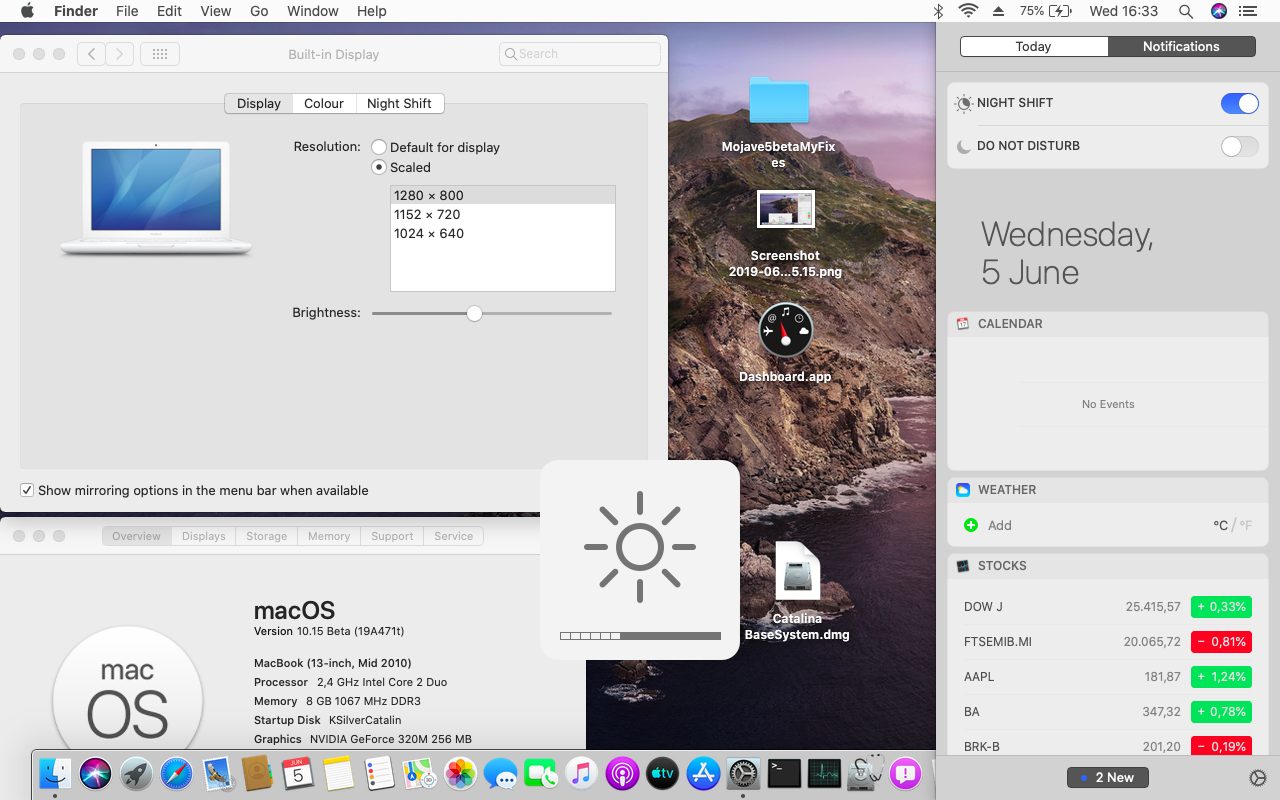Image resolution: width=1280 pixels, height=800 pixels.
Task: Open App Store from the Dock
Action: click(703, 773)
